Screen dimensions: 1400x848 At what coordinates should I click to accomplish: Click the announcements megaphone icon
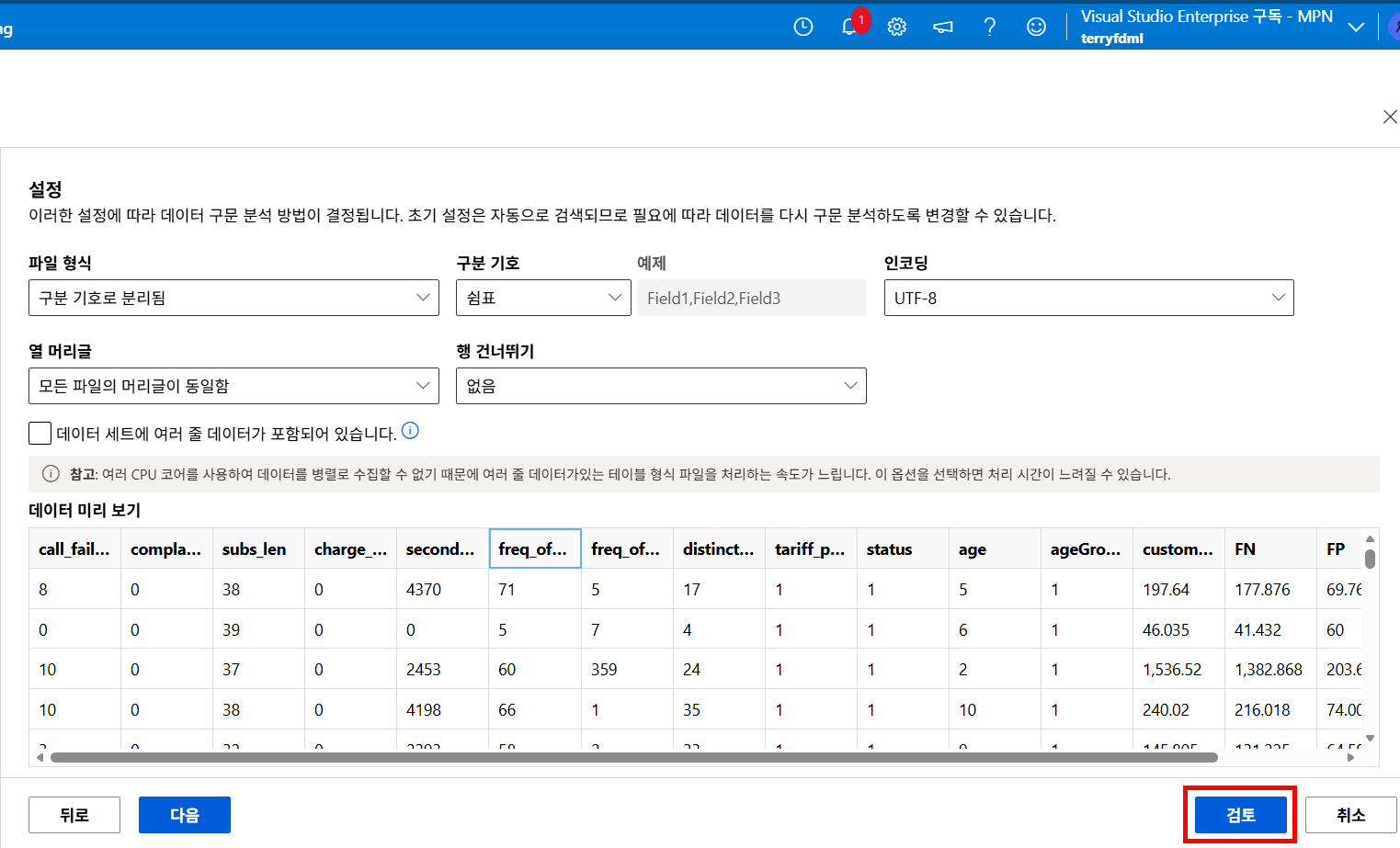[x=942, y=26]
